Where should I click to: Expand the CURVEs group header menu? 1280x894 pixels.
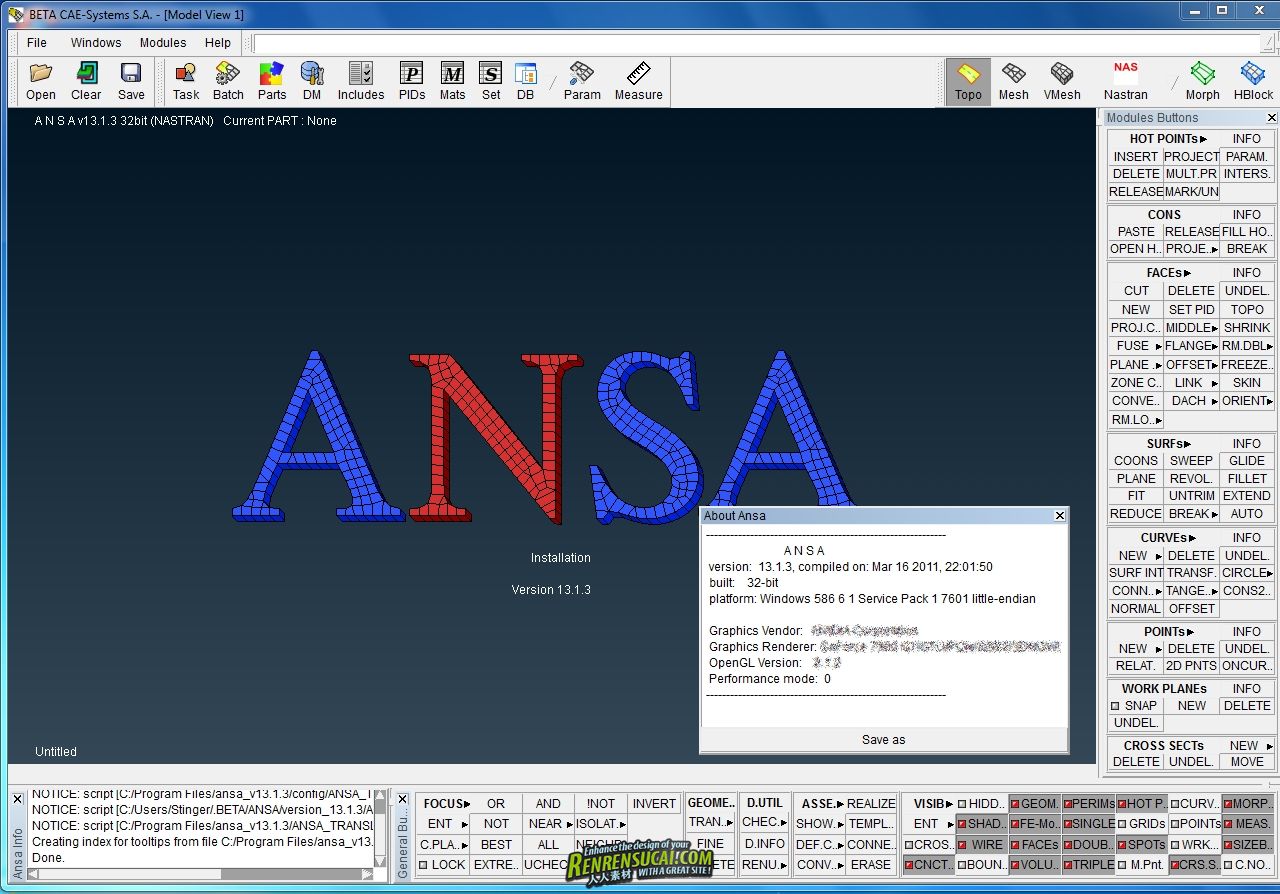1193,538
